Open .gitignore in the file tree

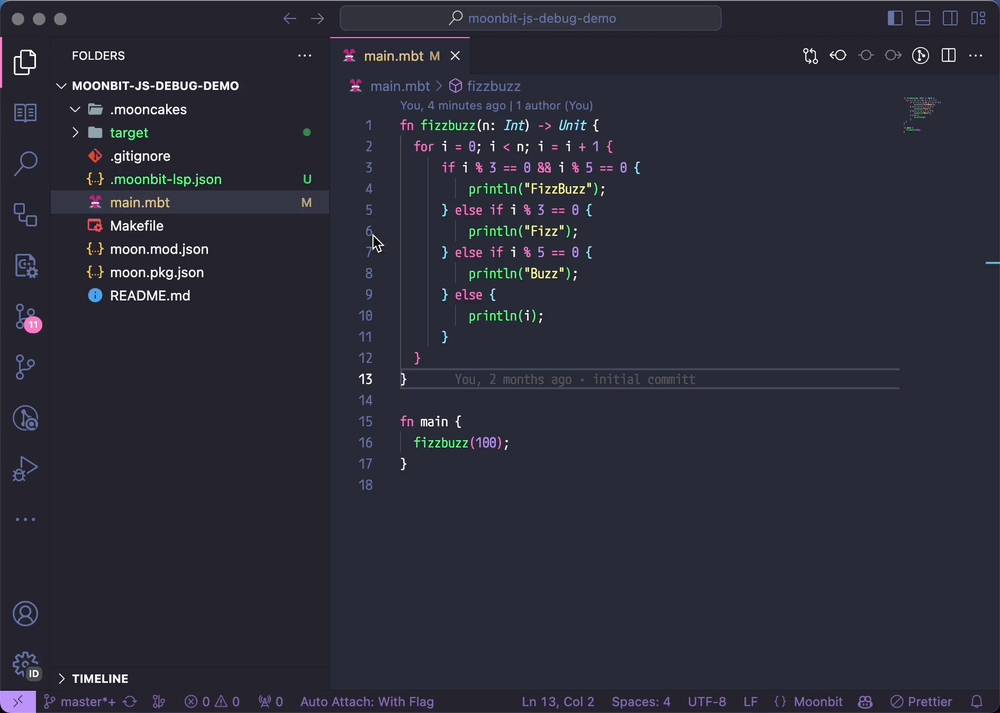tap(190, 156)
